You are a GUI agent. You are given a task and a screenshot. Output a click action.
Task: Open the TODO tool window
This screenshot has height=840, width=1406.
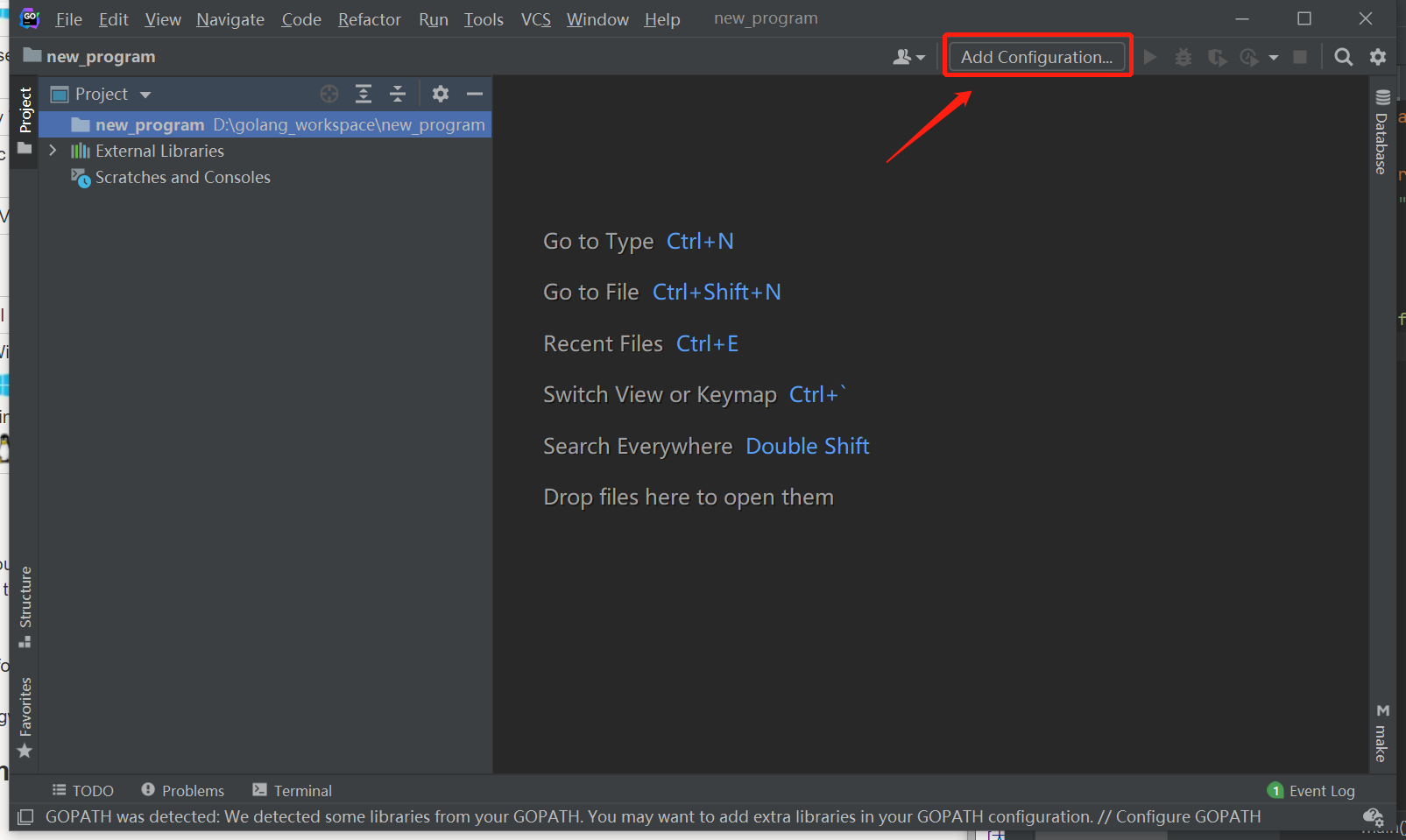tap(83, 790)
